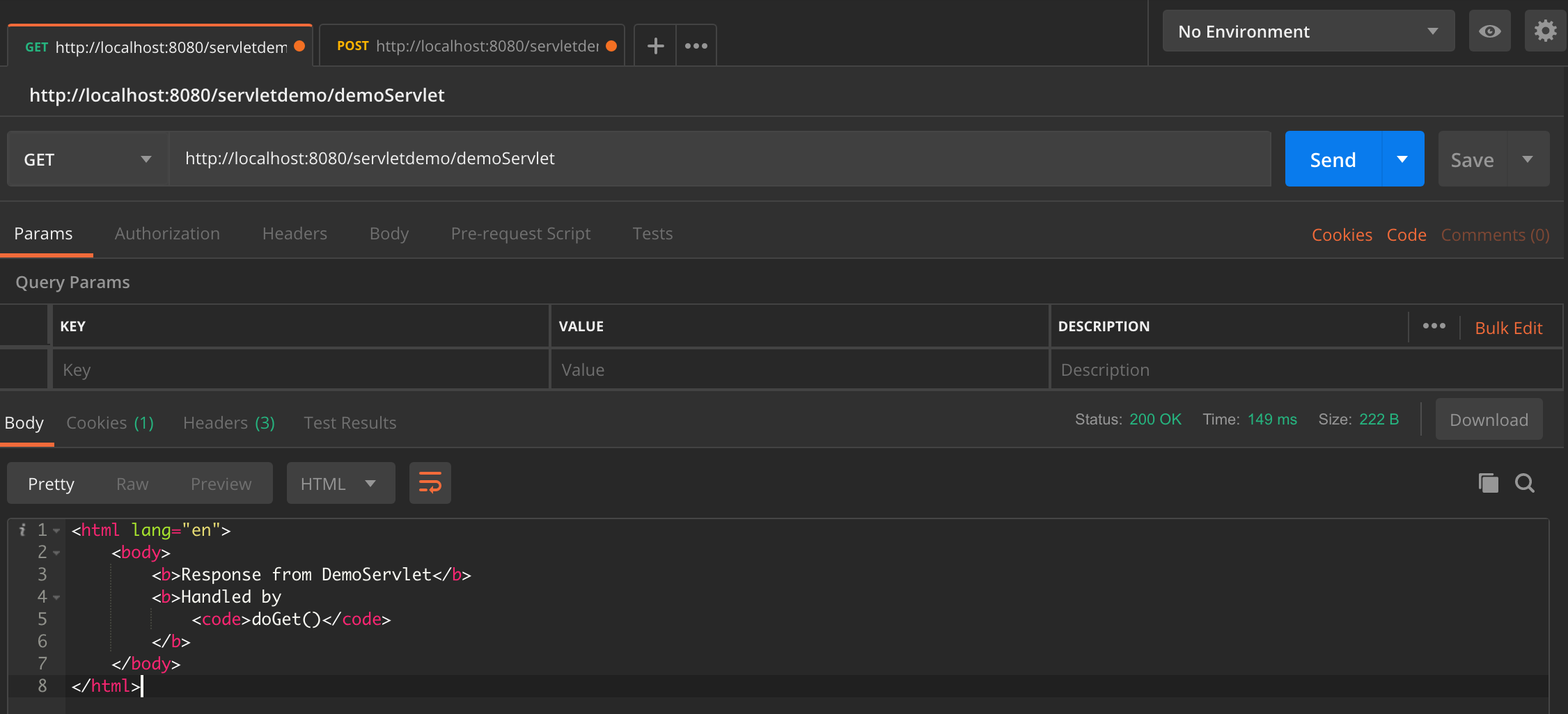Search within the response body
1568x714 pixels.
(1525, 483)
